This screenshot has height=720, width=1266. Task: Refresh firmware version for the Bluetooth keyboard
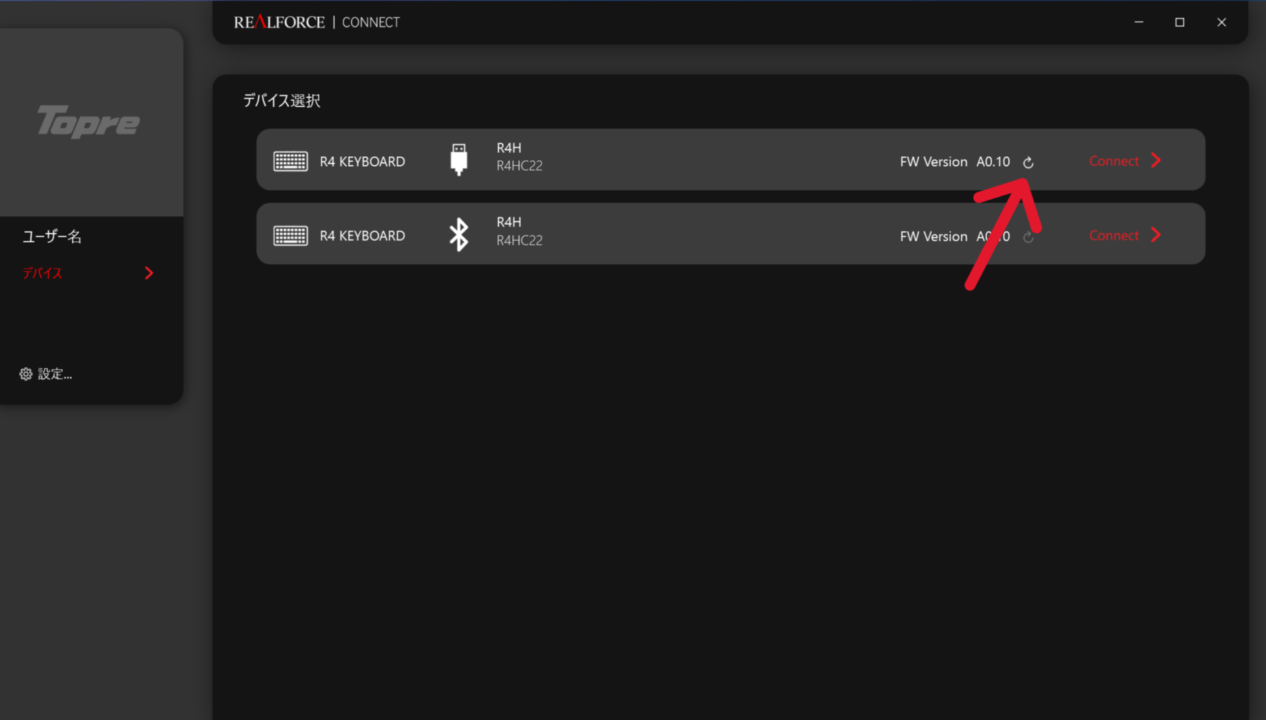1028,237
